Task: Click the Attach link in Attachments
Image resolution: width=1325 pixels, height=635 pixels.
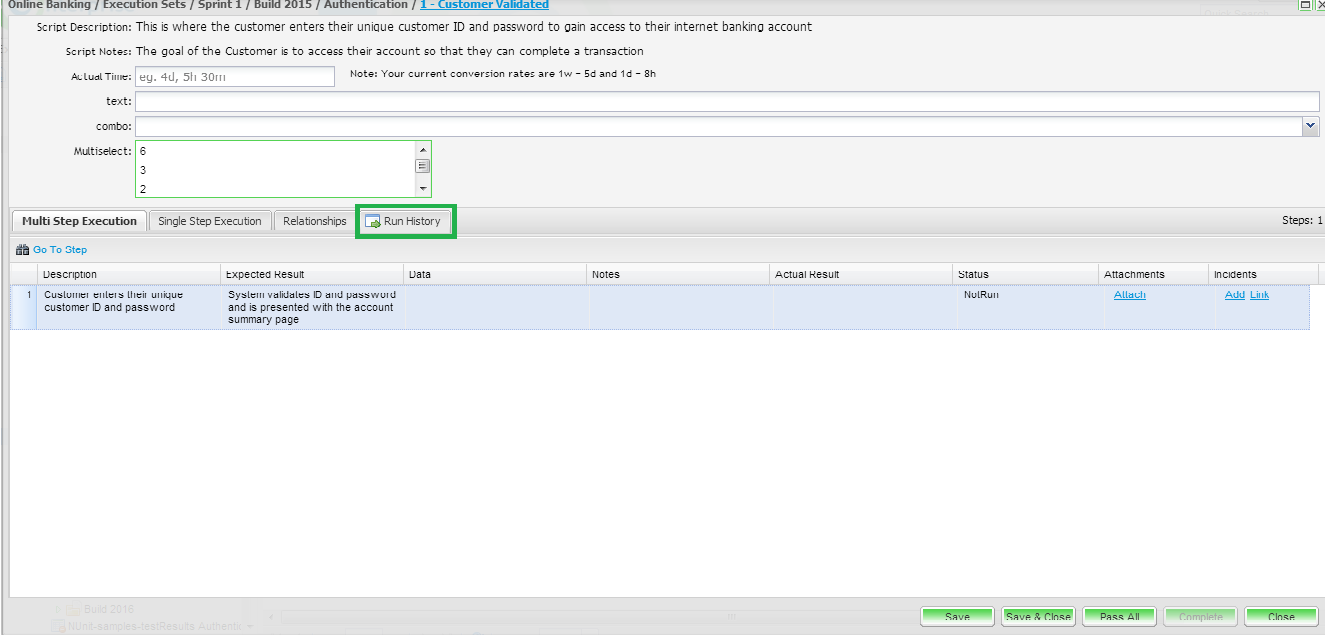Action: coord(1129,295)
